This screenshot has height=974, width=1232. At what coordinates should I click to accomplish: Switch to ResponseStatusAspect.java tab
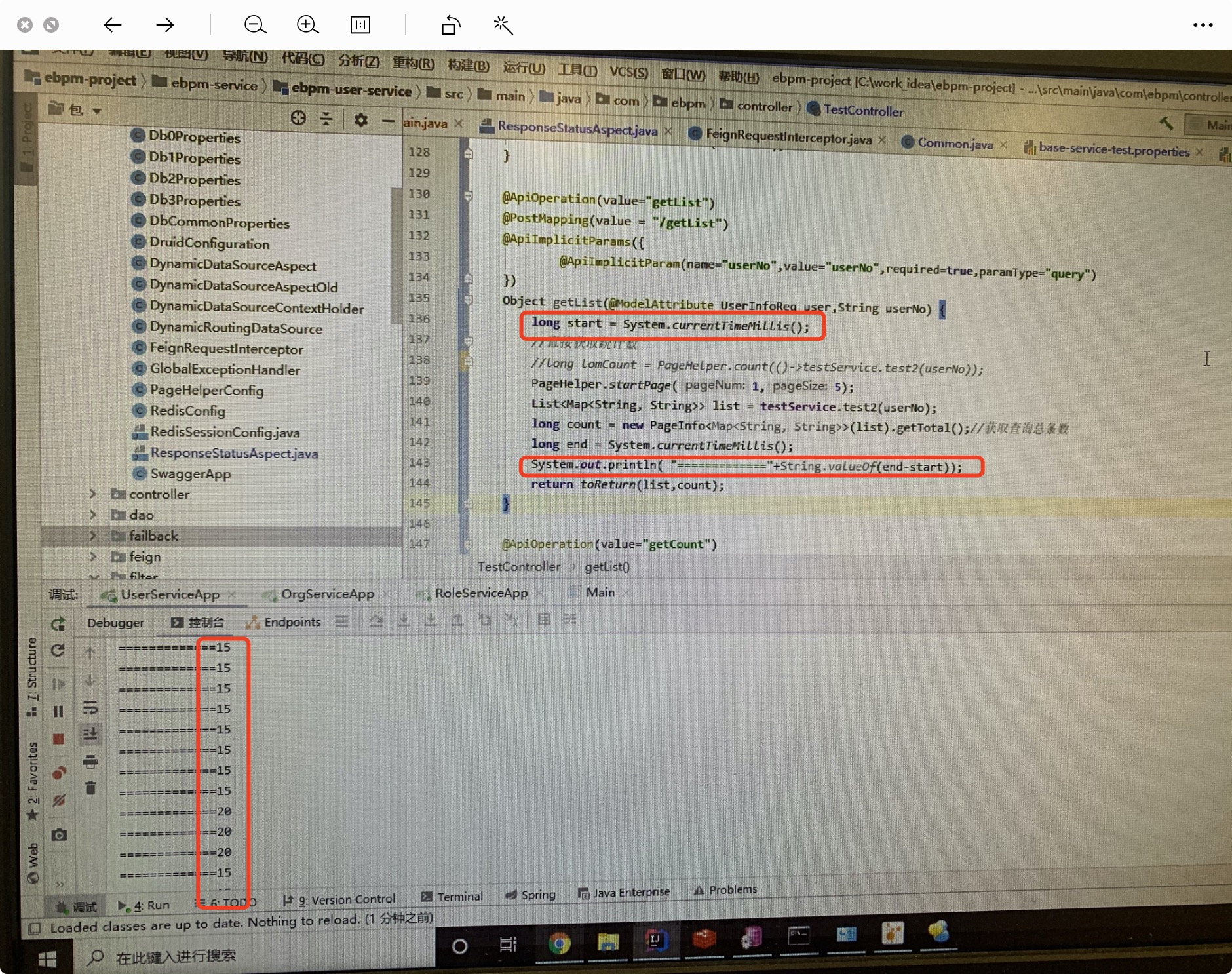click(x=577, y=128)
